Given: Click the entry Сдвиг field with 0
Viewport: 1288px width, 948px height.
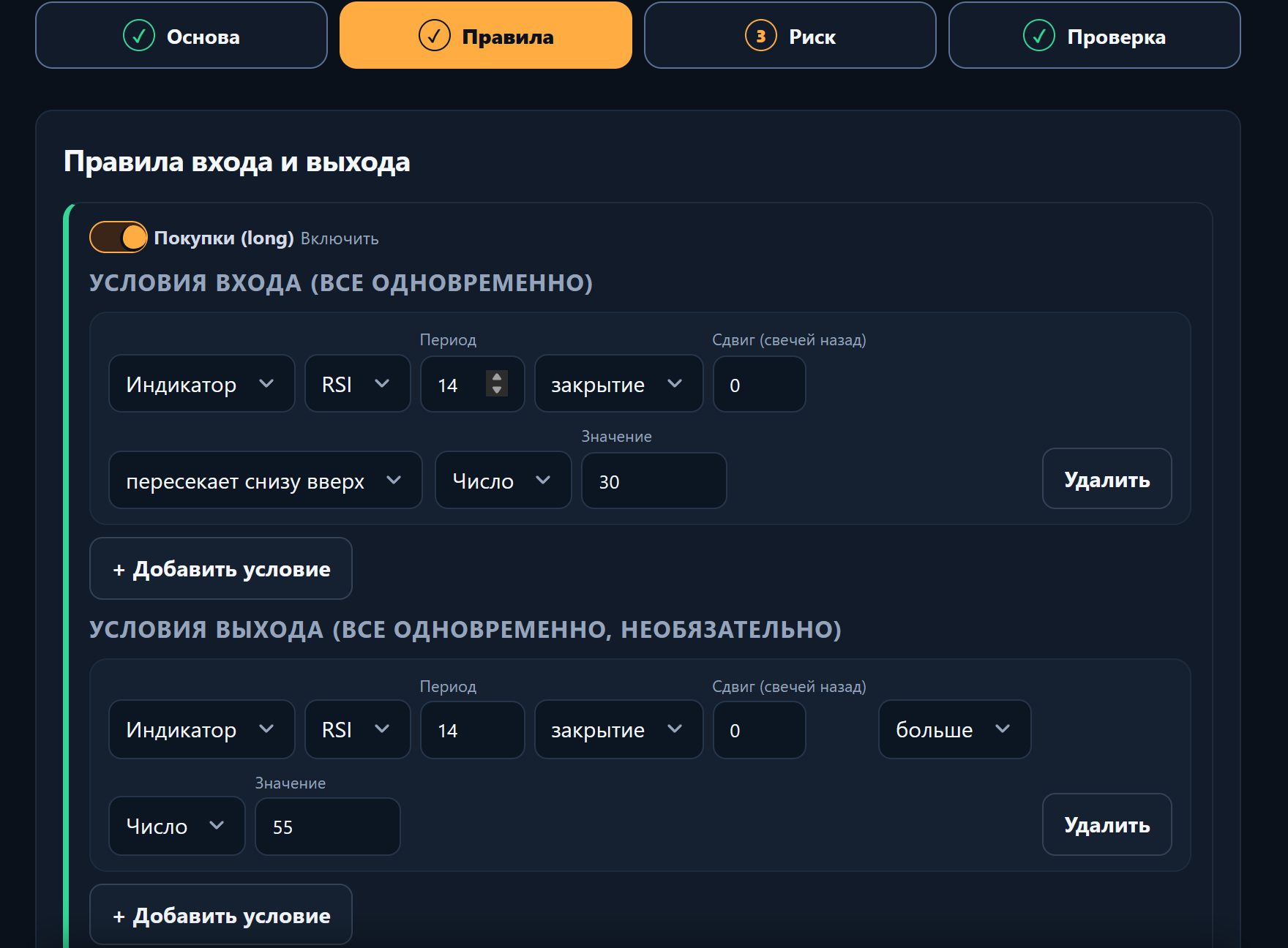Looking at the screenshot, I should pos(760,384).
